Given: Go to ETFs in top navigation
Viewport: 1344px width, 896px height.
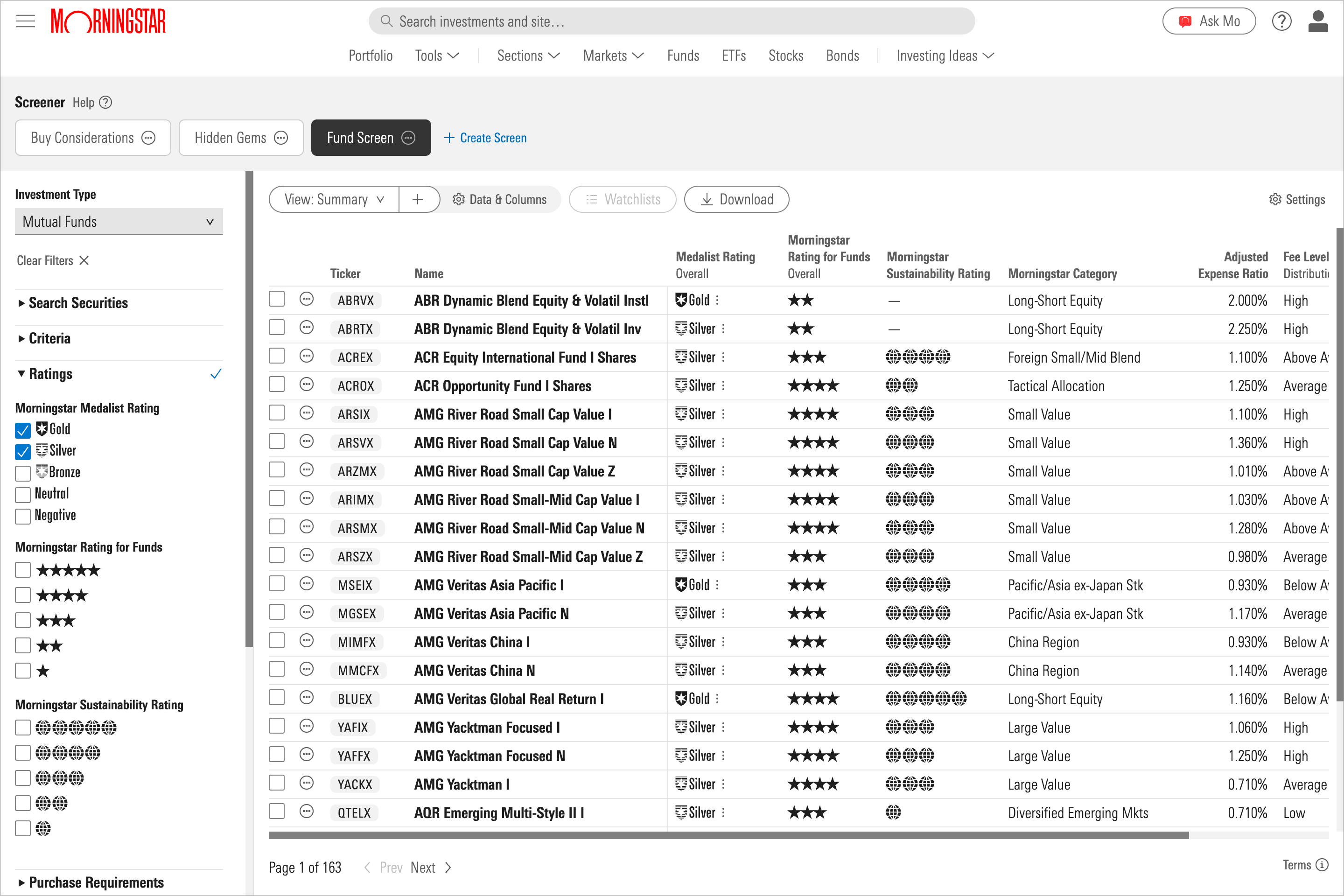Looking at the screenshot, I should tap(734, 56).
